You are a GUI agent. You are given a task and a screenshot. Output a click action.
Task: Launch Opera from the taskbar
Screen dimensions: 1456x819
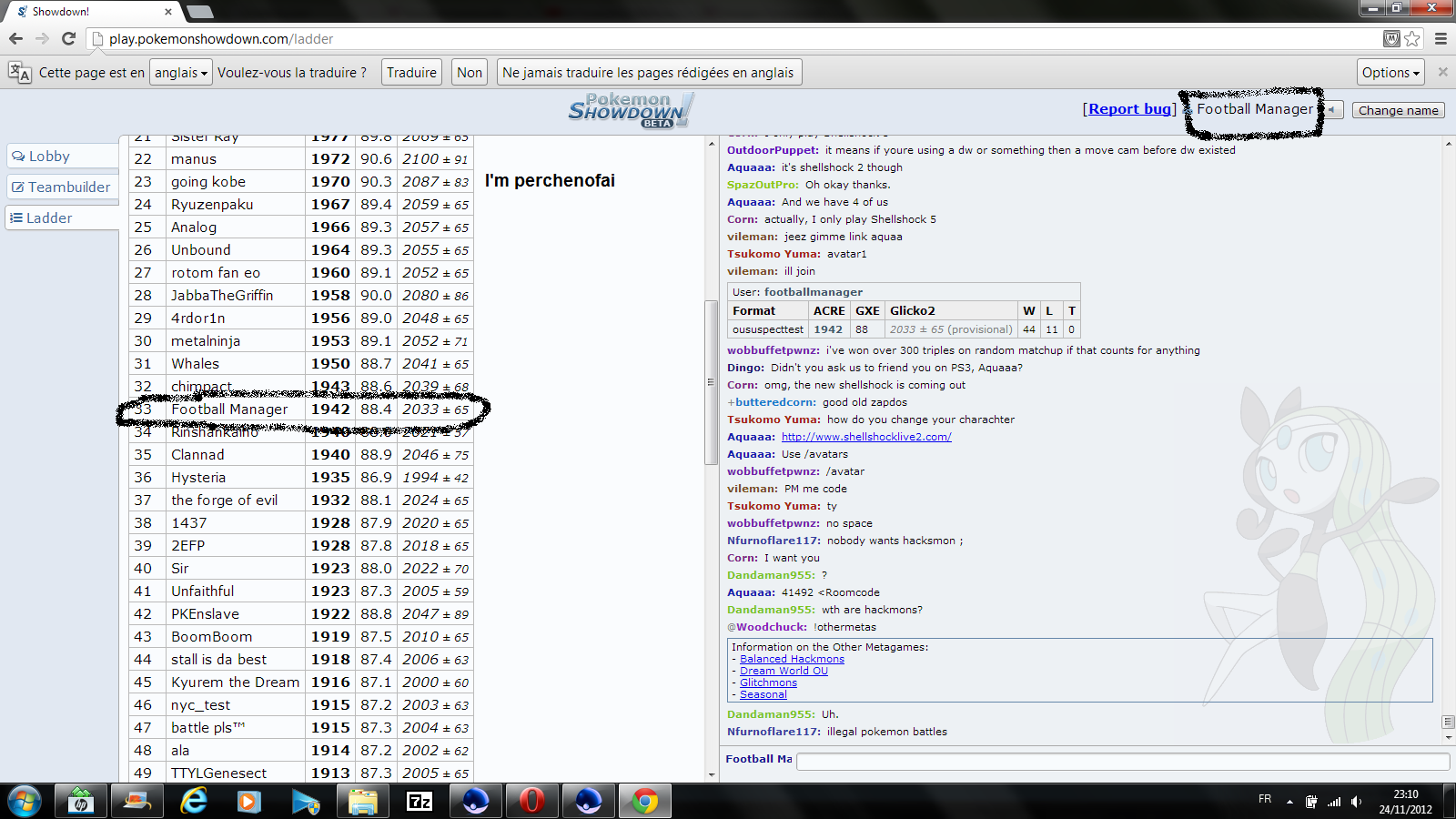(x=531, y=801)
